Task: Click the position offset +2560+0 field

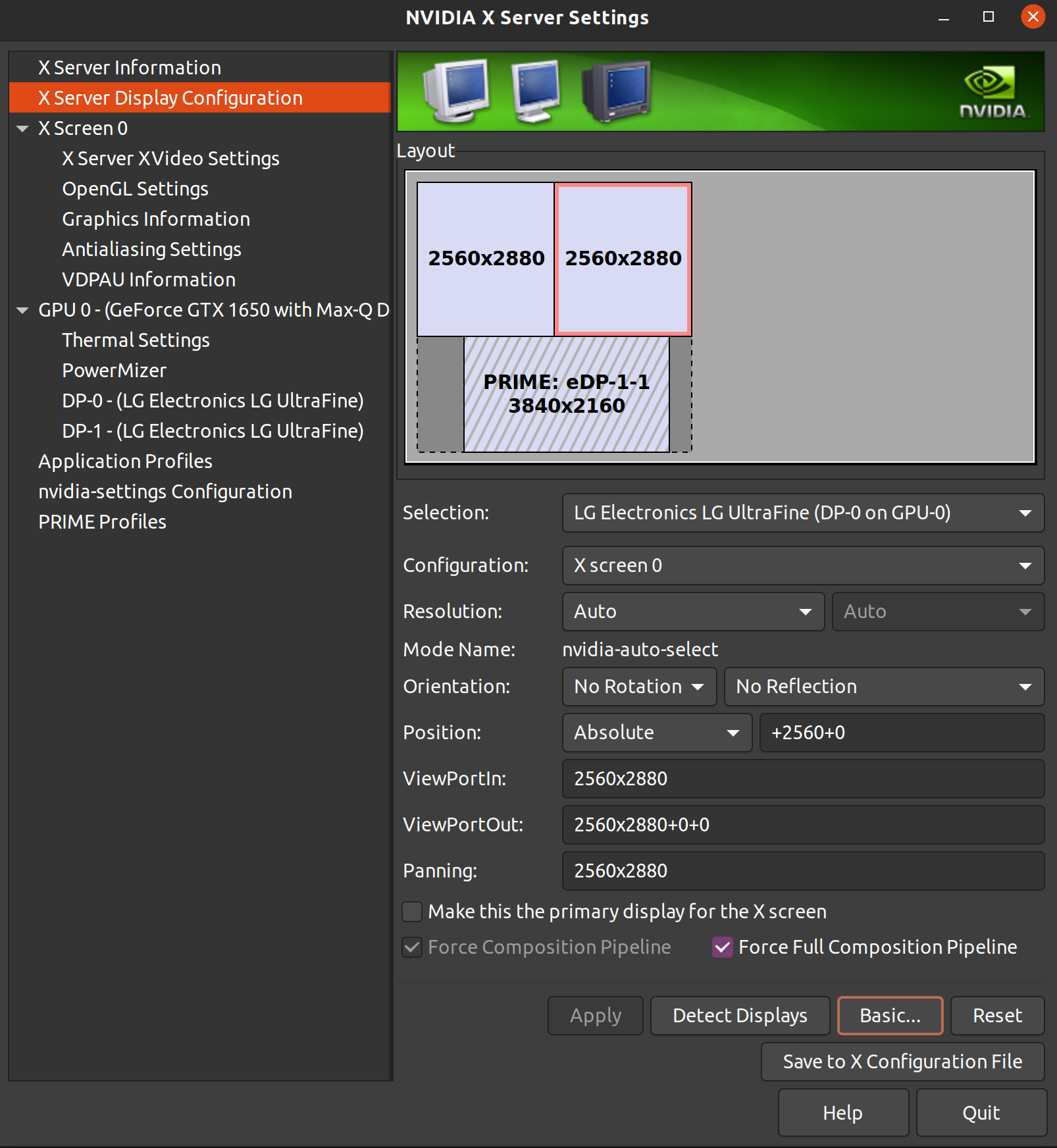Action: coord(902,733)
